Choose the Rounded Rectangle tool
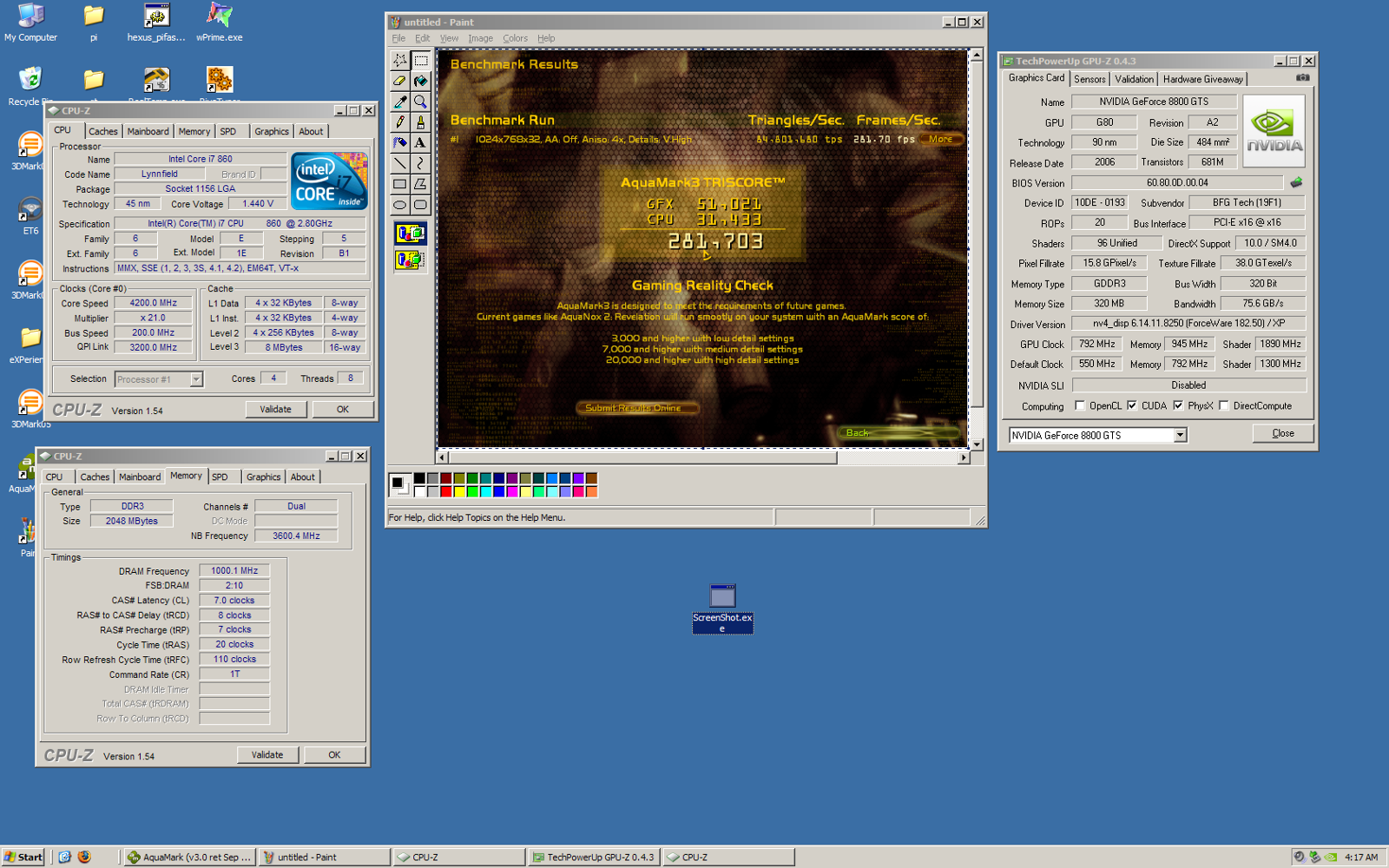1389x868 pixels. click(420, 205)
